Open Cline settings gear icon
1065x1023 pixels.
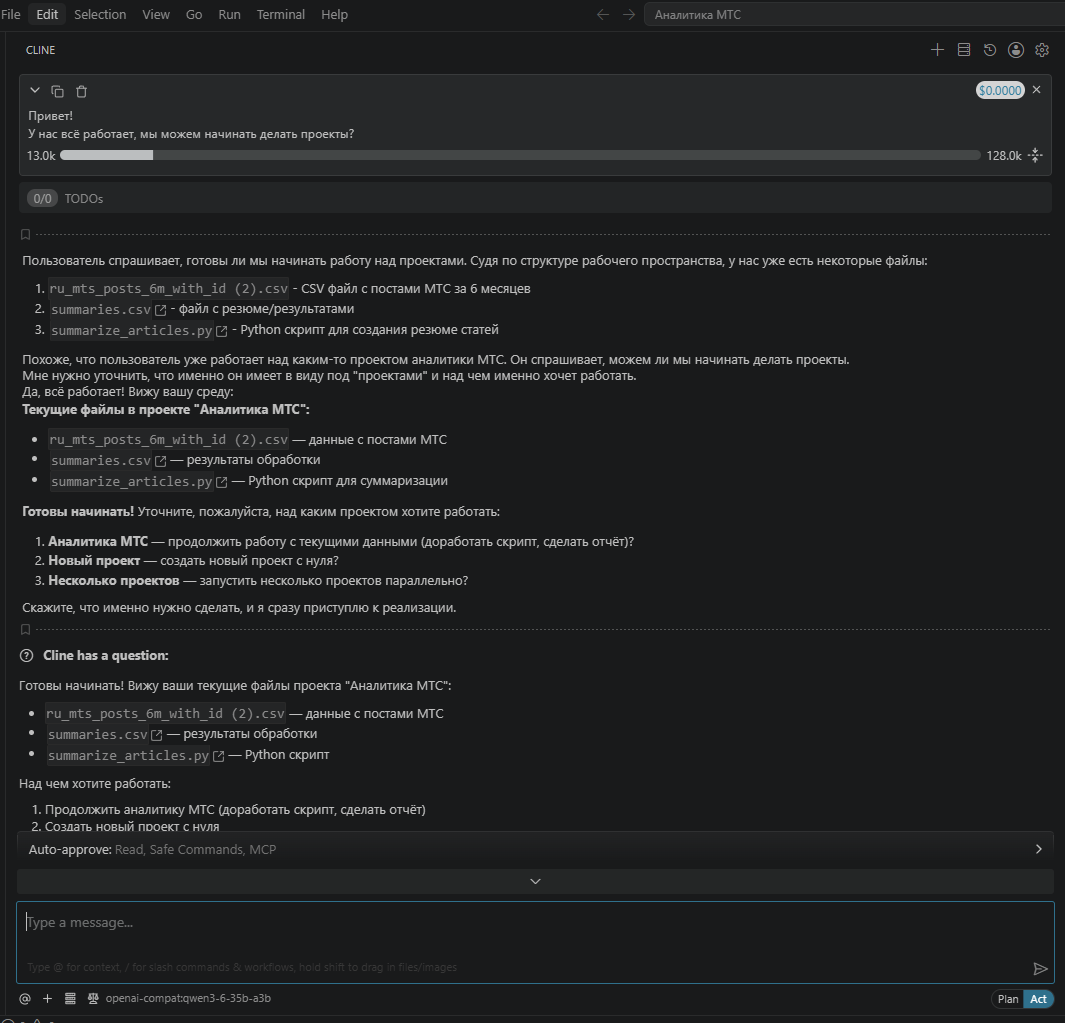[1042, 50]
